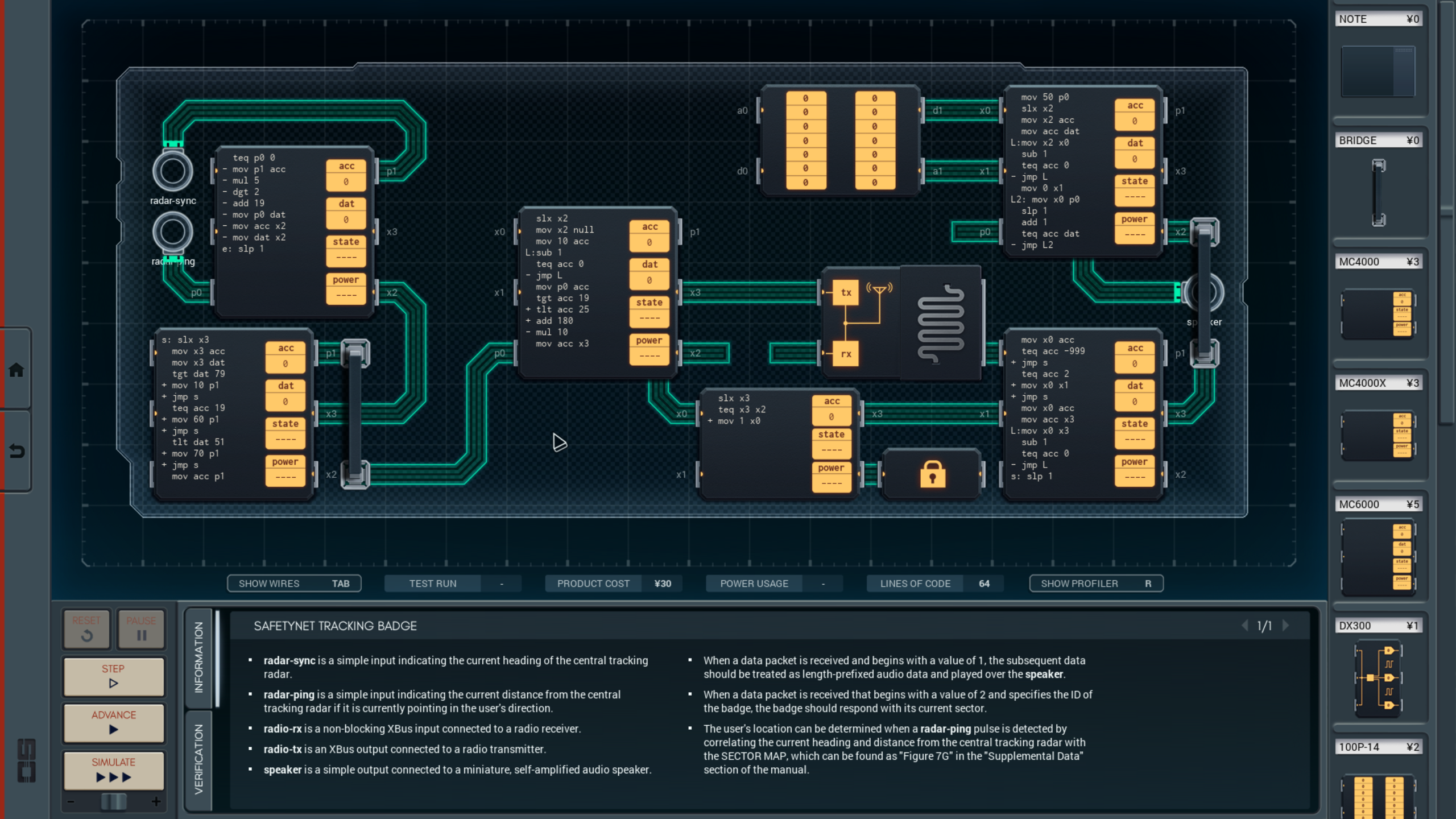
Task: Pick the BRIDGE part from the parts list
Action: (x=1378, y=193)
